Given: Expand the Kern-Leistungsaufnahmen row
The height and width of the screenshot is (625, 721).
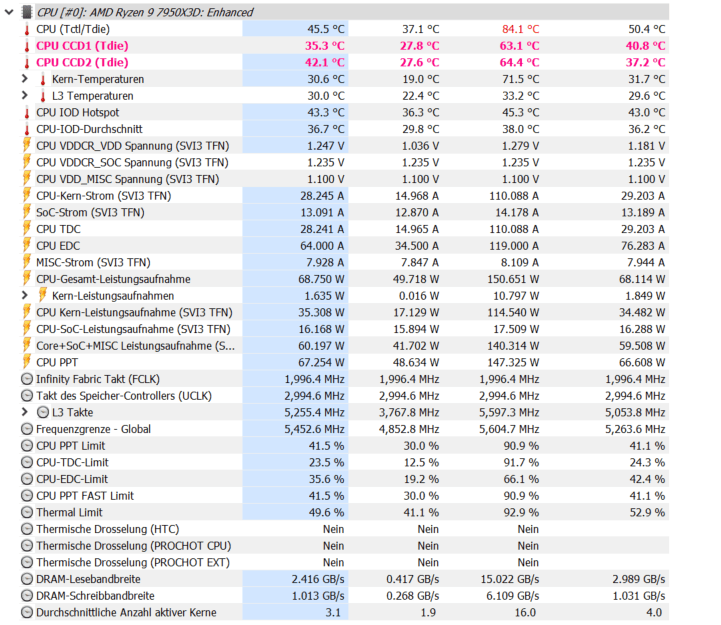Looking at the screenshot, I should 25,296.
